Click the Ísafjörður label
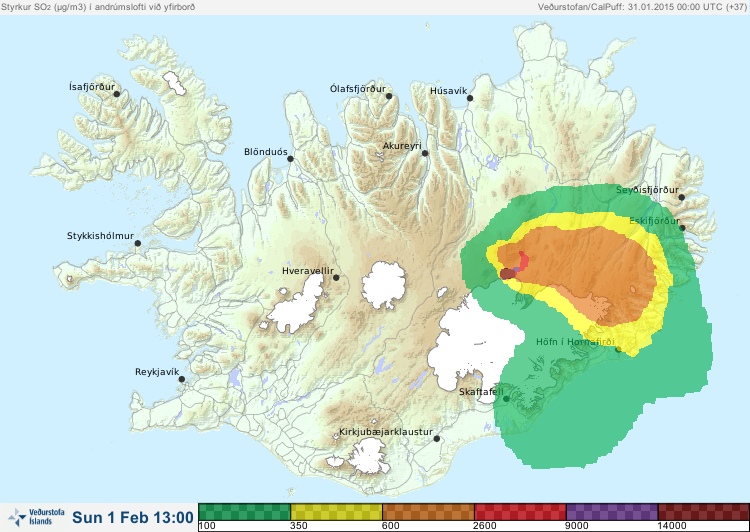 point(92,87)
